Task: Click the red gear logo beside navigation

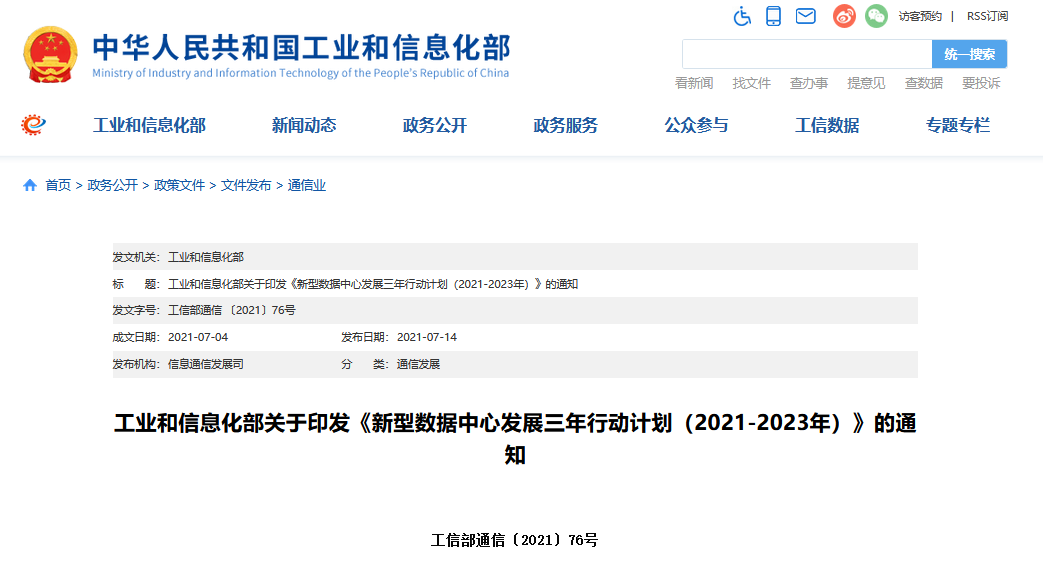Action: point(33,124)
